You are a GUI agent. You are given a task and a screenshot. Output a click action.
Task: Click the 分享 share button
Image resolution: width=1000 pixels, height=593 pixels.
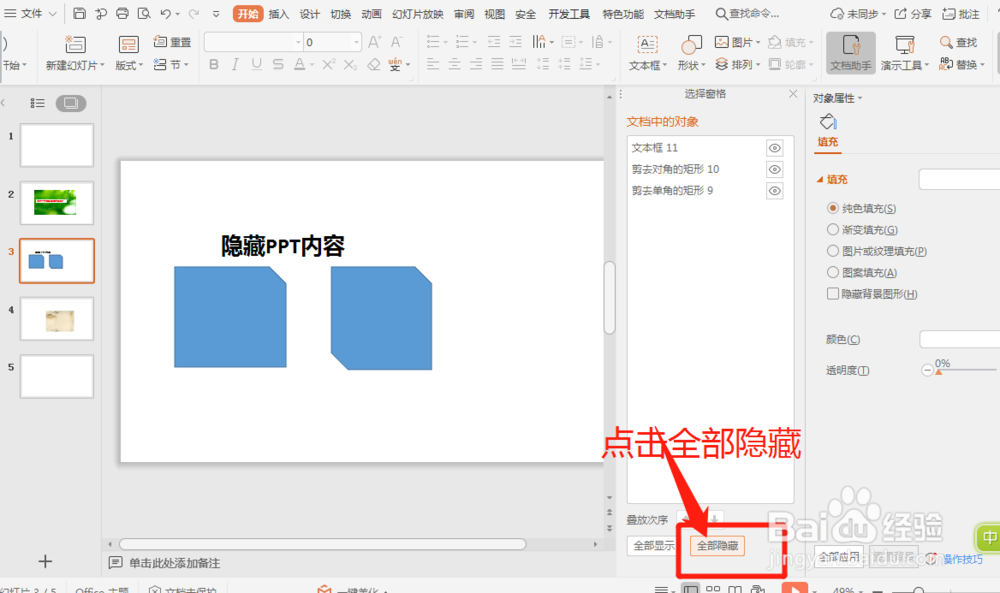pyautogui.click(x=913, y=13)
